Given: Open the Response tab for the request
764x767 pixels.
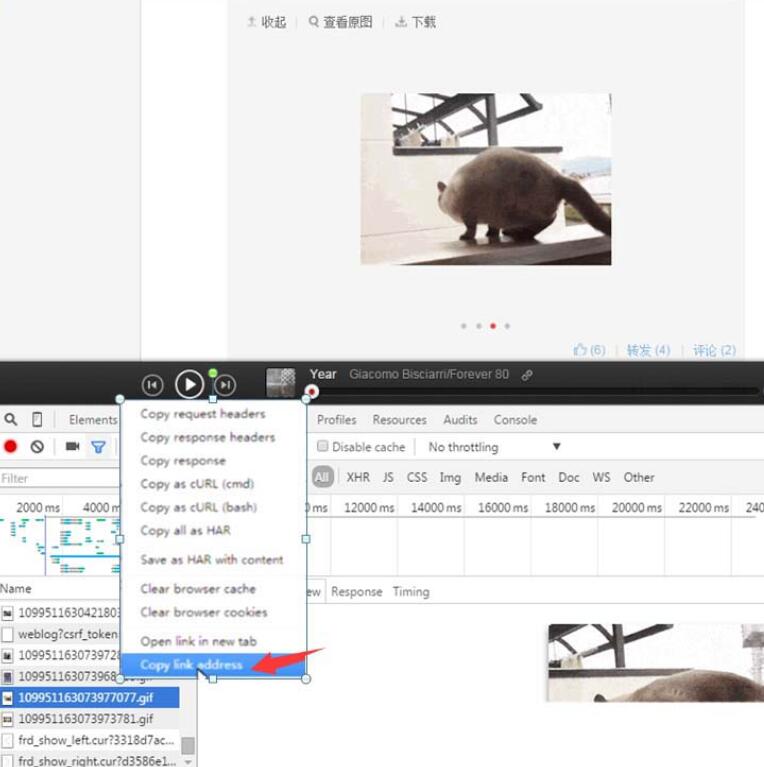Looking at the screenshot, I should pyautogui.click(x=356, y=592).
